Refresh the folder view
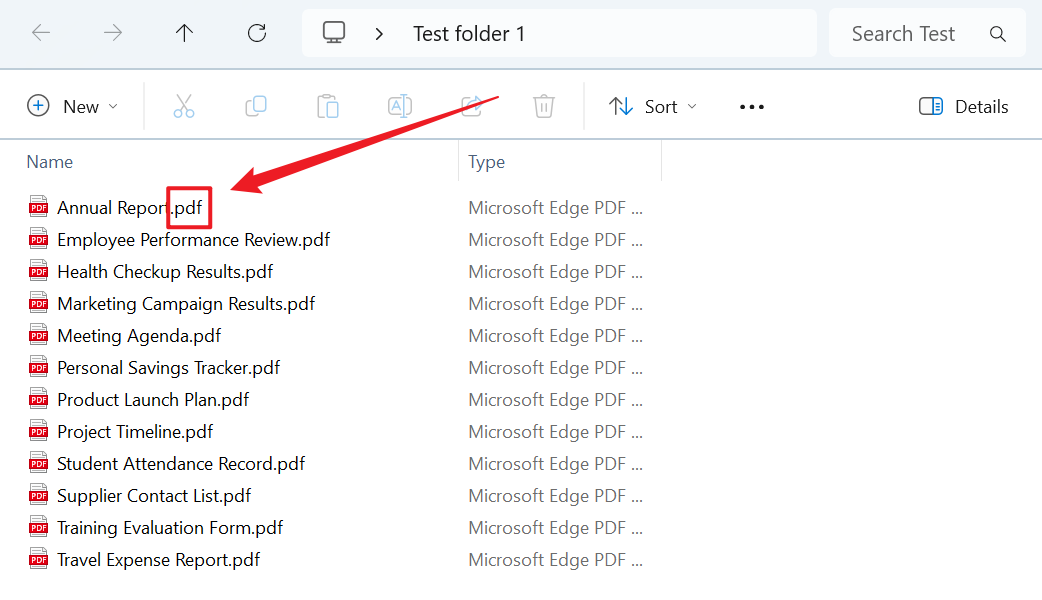This screenshot has width=1042, height=600. (256, 32)
